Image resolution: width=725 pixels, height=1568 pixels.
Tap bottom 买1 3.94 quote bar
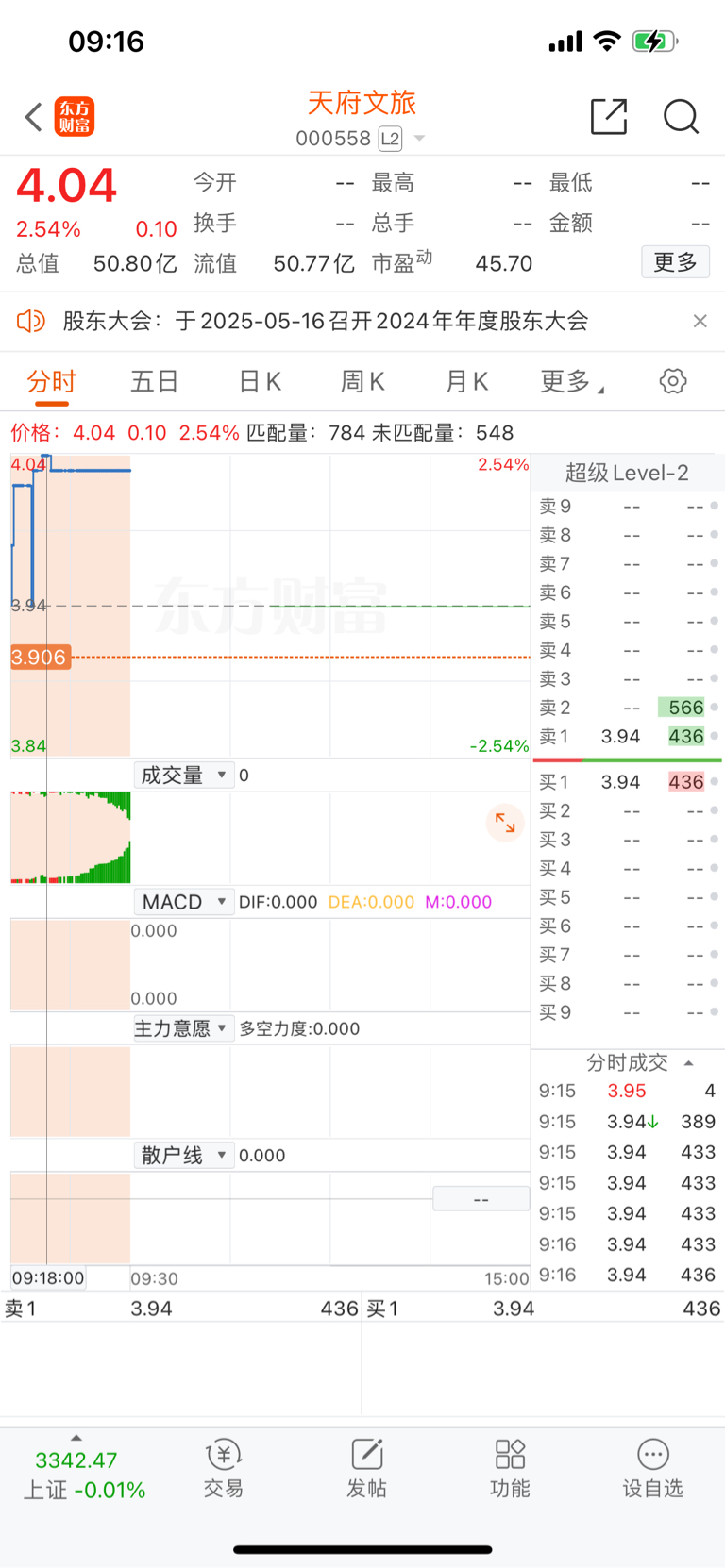544,1309
